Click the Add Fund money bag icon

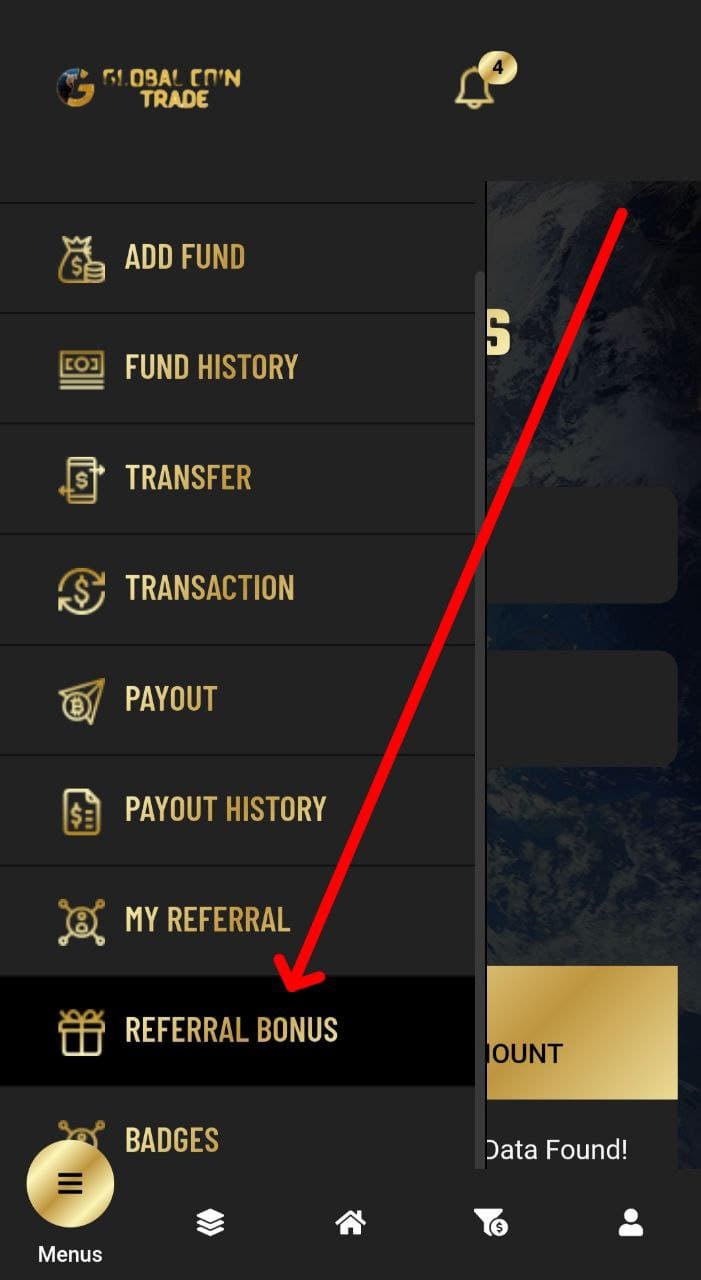pyautogui.click(x=81, y=259)
